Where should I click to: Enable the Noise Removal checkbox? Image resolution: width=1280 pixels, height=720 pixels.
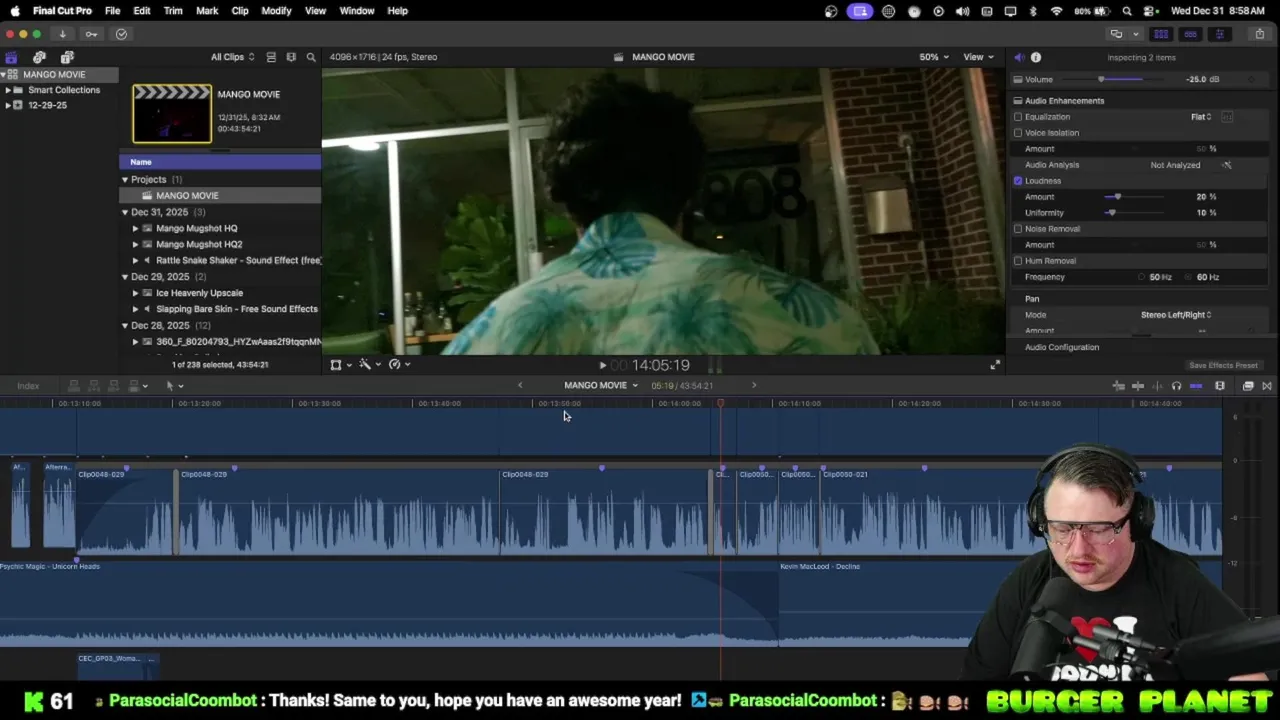(1018, 229)
